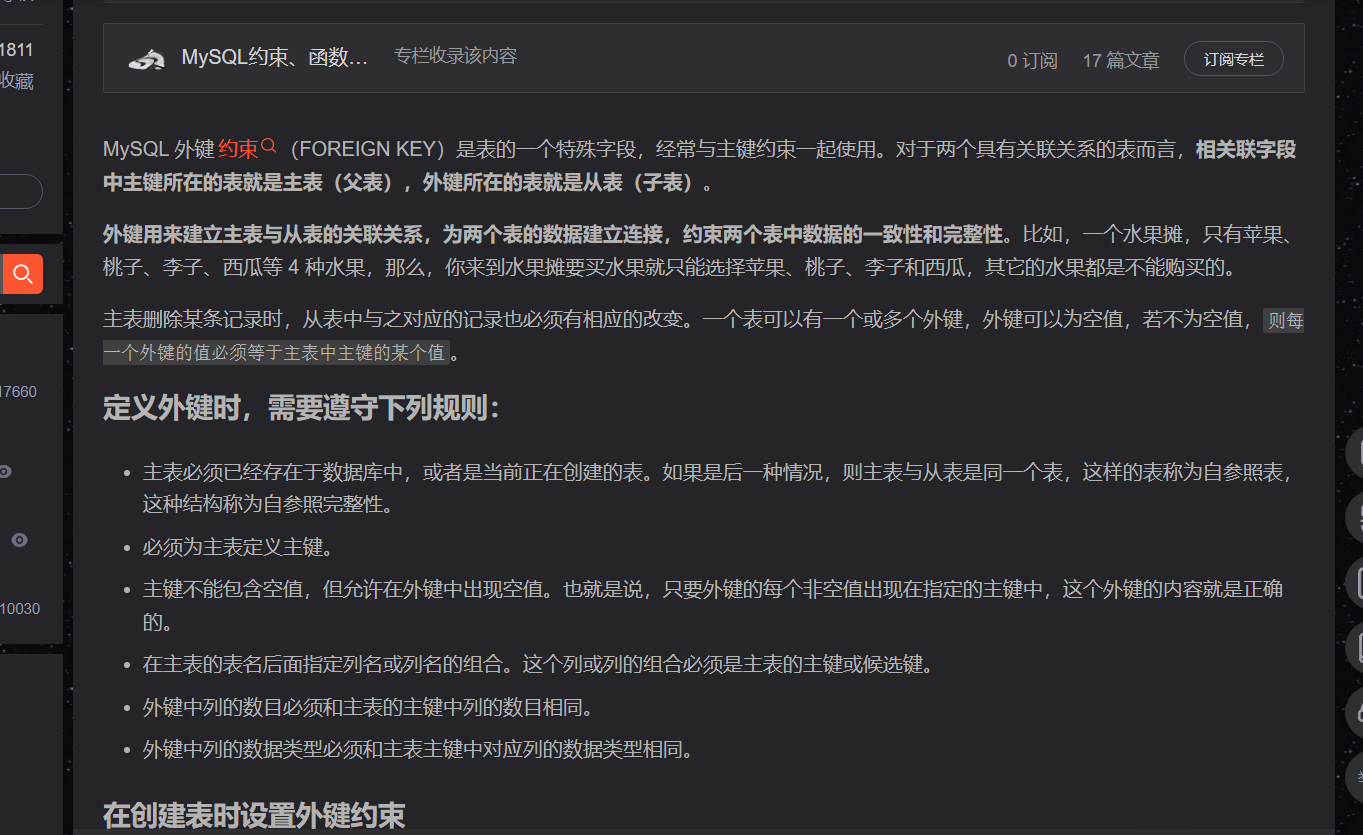Click the orange search magnifier in the left sidebar
Viewport: 1363px width, 835px height.
[x=22, y=272]
